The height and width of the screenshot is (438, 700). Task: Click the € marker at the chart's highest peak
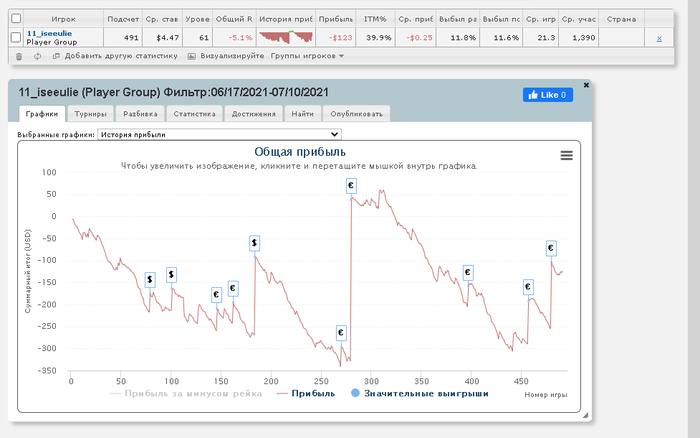click(x=351, y=186)
